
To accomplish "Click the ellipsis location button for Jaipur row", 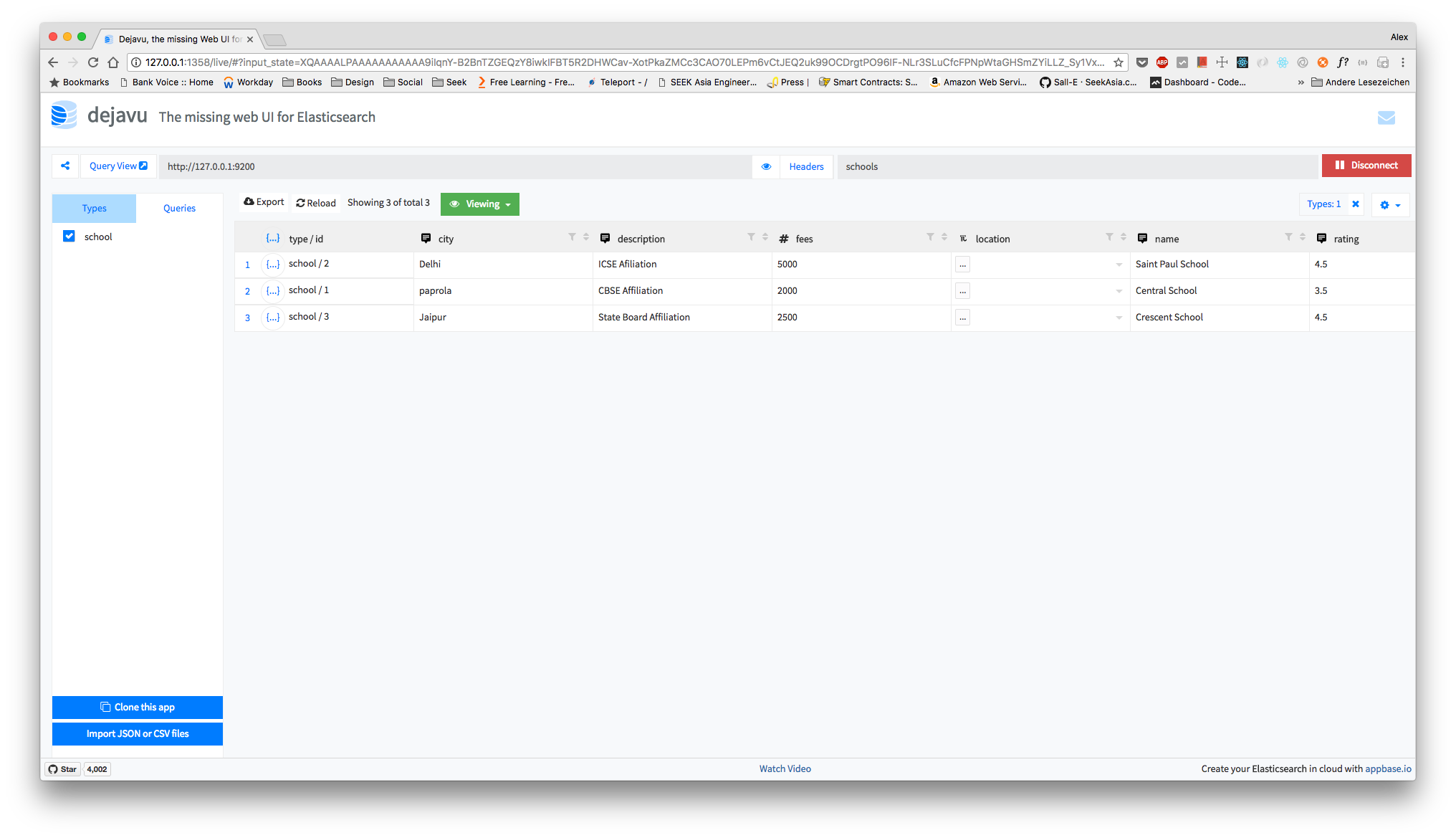I will (x=962, y=318).
